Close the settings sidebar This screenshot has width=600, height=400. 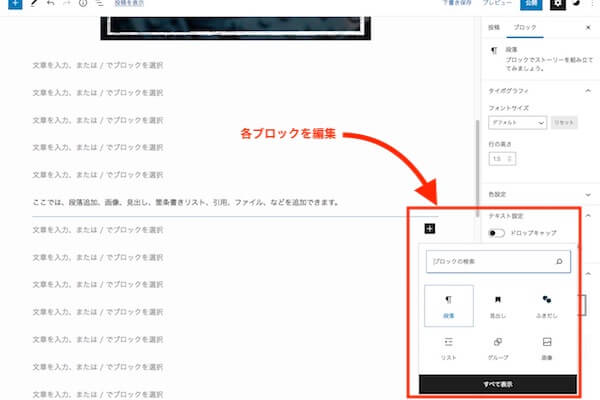[x=588, y=28]
